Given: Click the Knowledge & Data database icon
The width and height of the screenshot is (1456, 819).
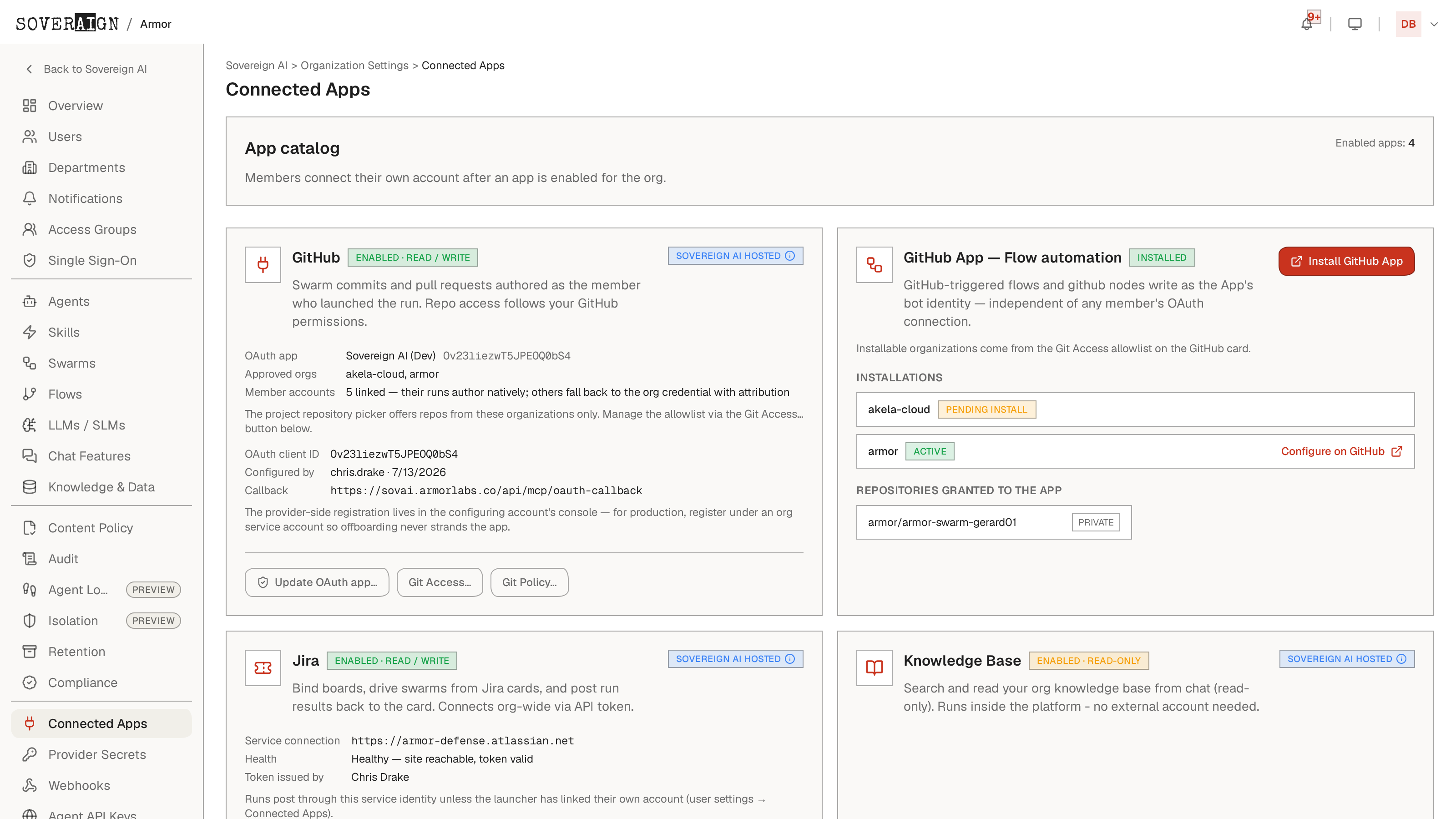Looking at the screenshot, I should (x=30, y=487).
